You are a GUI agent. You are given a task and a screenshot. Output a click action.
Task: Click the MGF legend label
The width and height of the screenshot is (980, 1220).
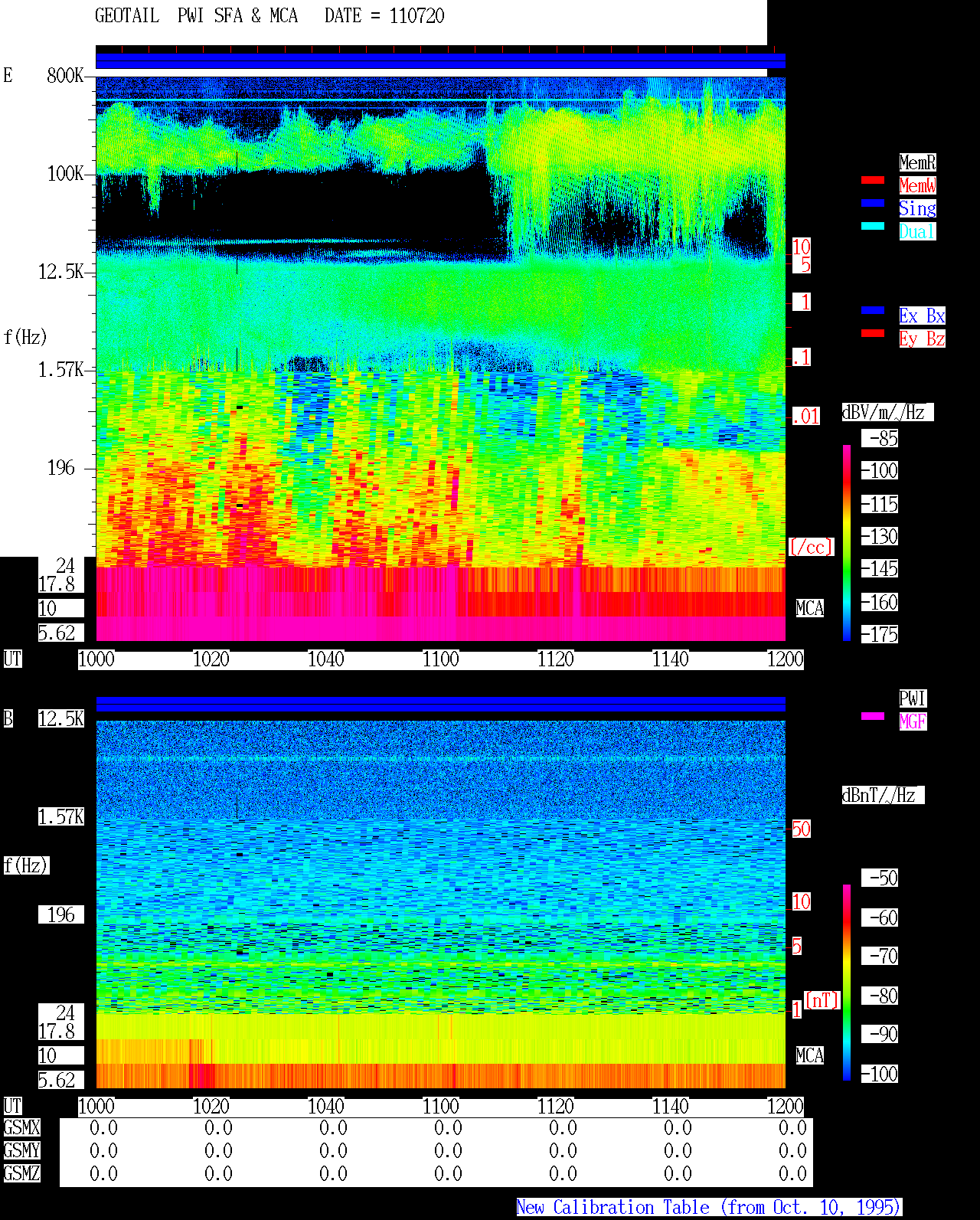click(x=913, y=721)
